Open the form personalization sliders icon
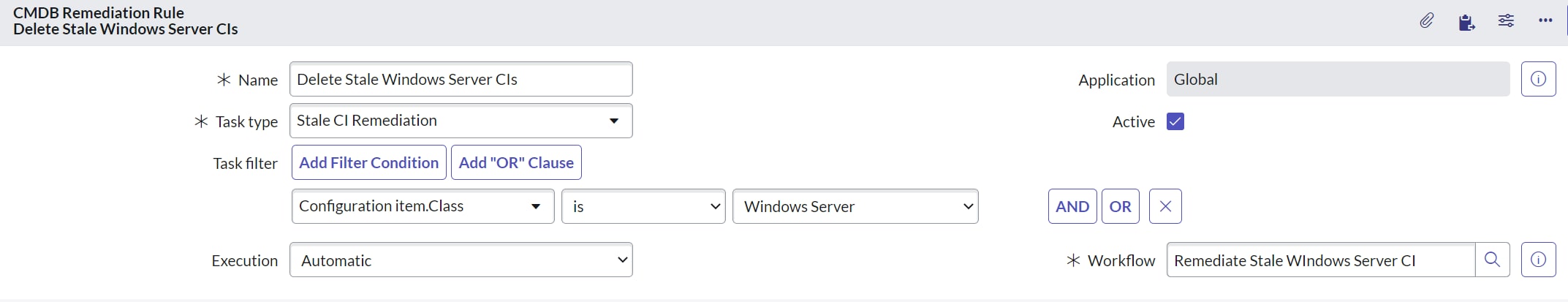Viewport: 1568px width, 302px height. tap(1506, 20)
